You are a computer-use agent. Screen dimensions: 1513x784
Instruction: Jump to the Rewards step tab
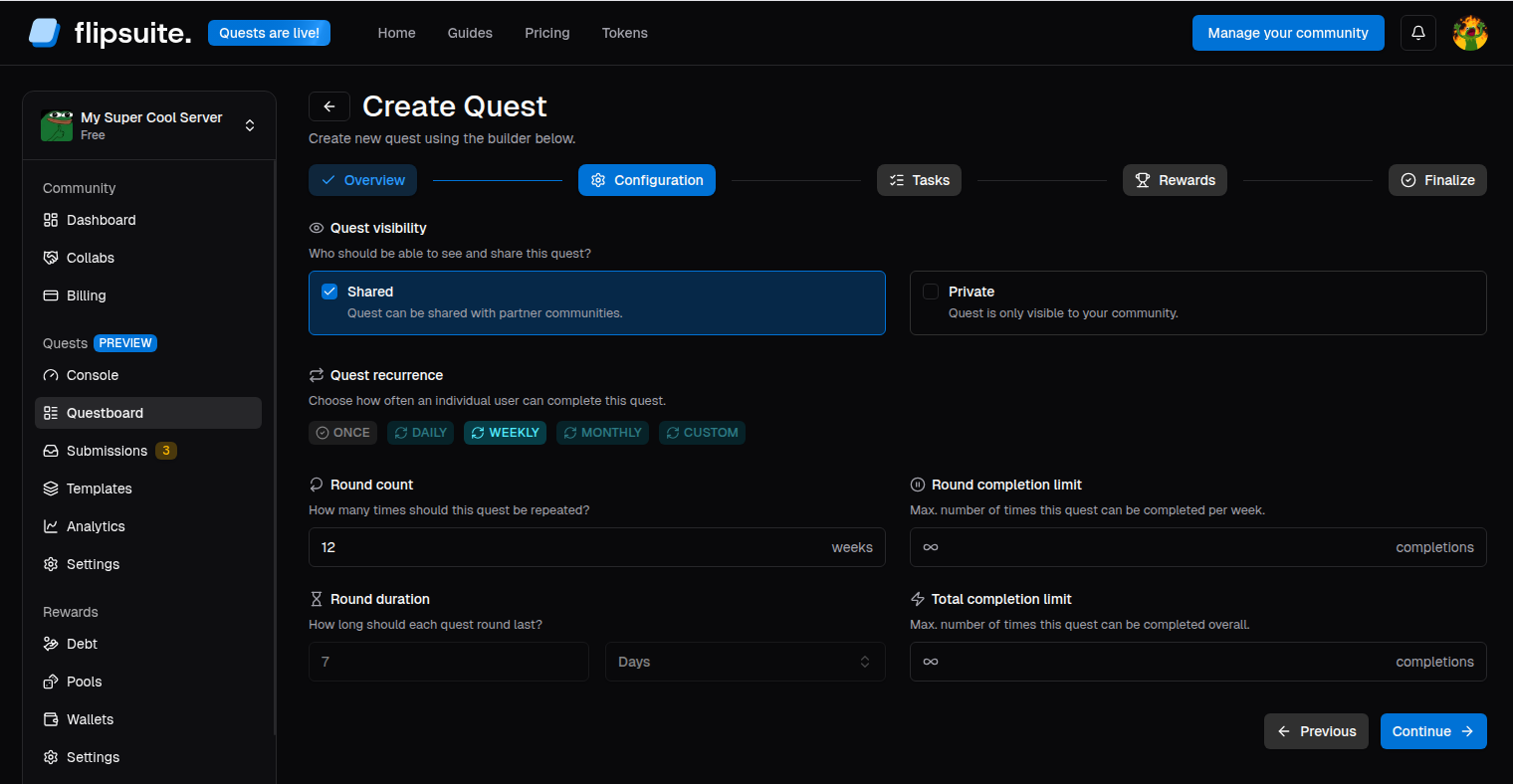point(1175,180)
